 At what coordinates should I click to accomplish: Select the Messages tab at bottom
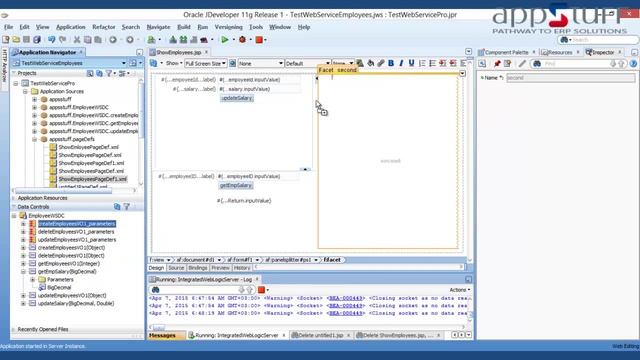point(162,335)
